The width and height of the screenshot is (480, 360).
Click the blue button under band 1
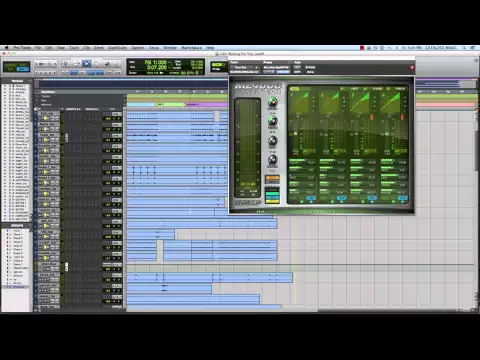(311, 198)
